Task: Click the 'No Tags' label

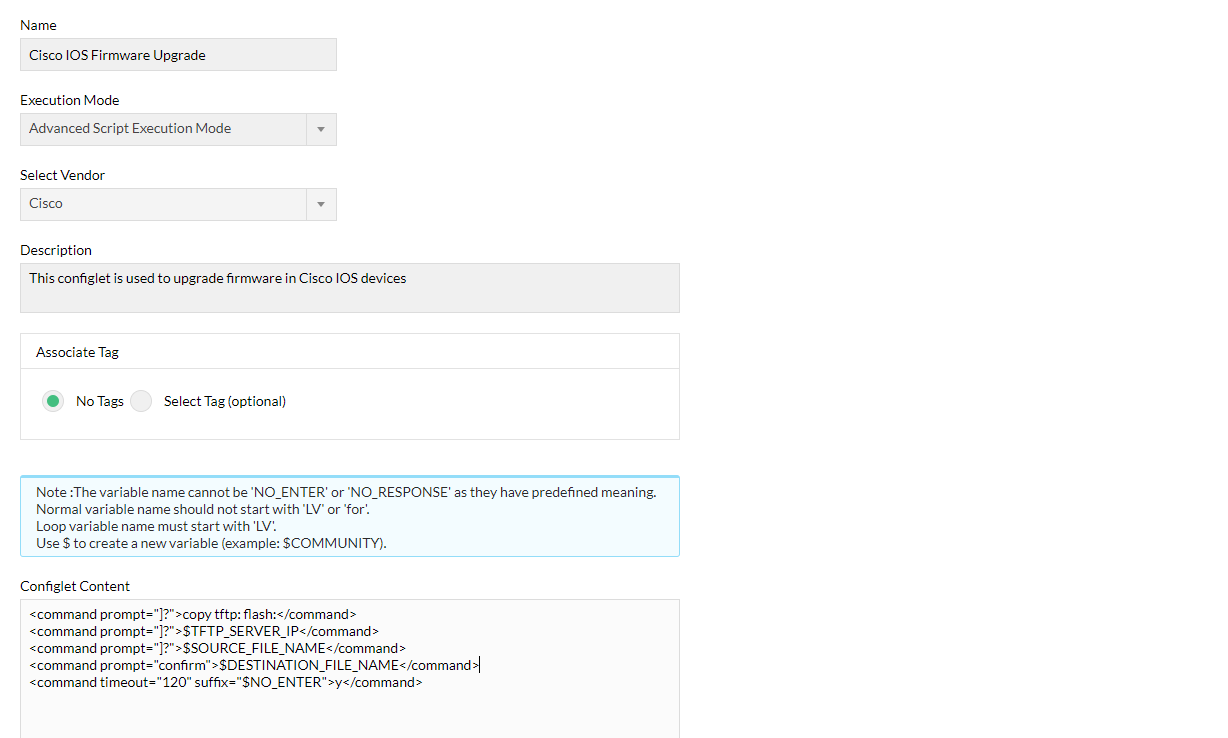Action: point(100,401)
